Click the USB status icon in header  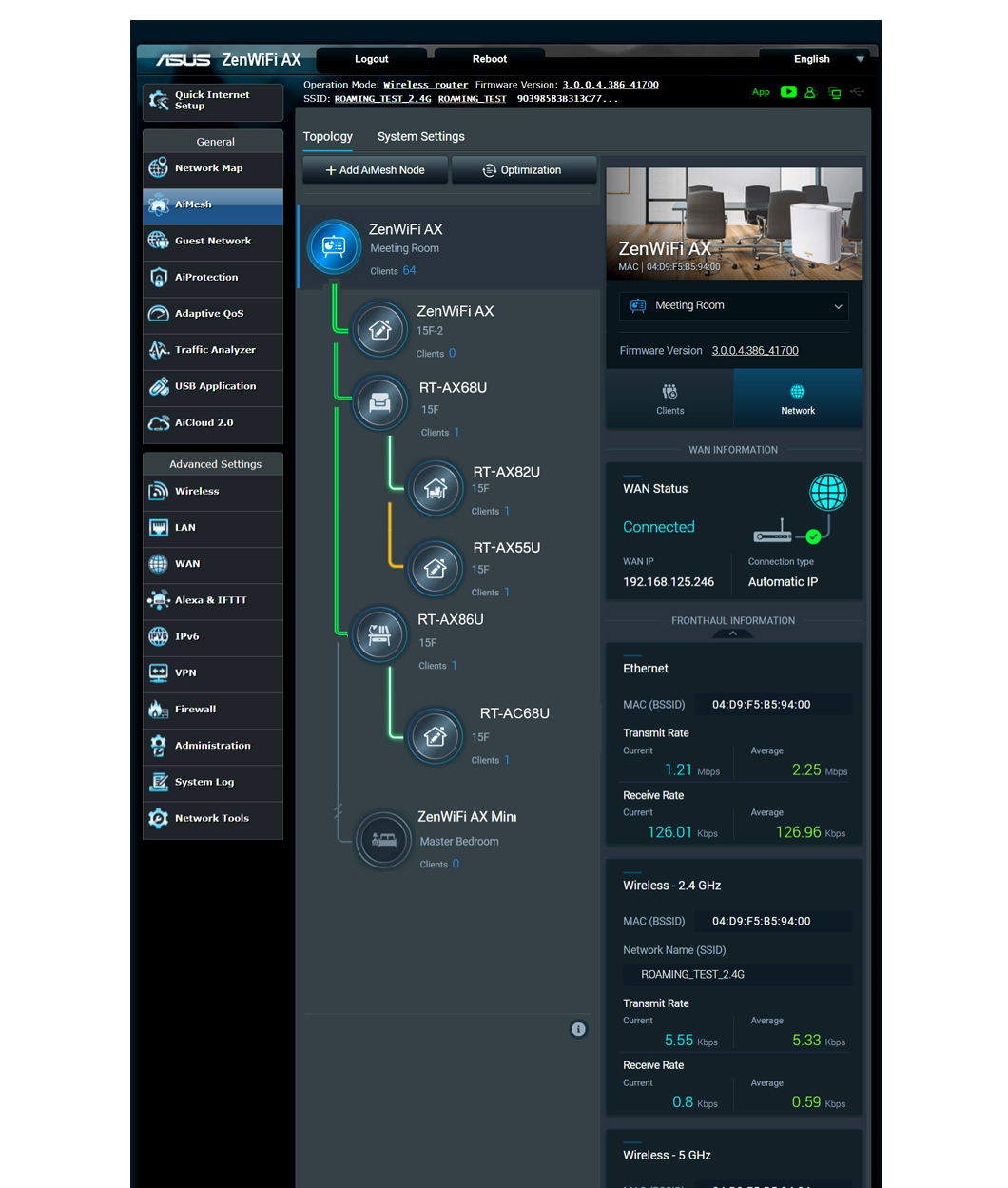858,92
